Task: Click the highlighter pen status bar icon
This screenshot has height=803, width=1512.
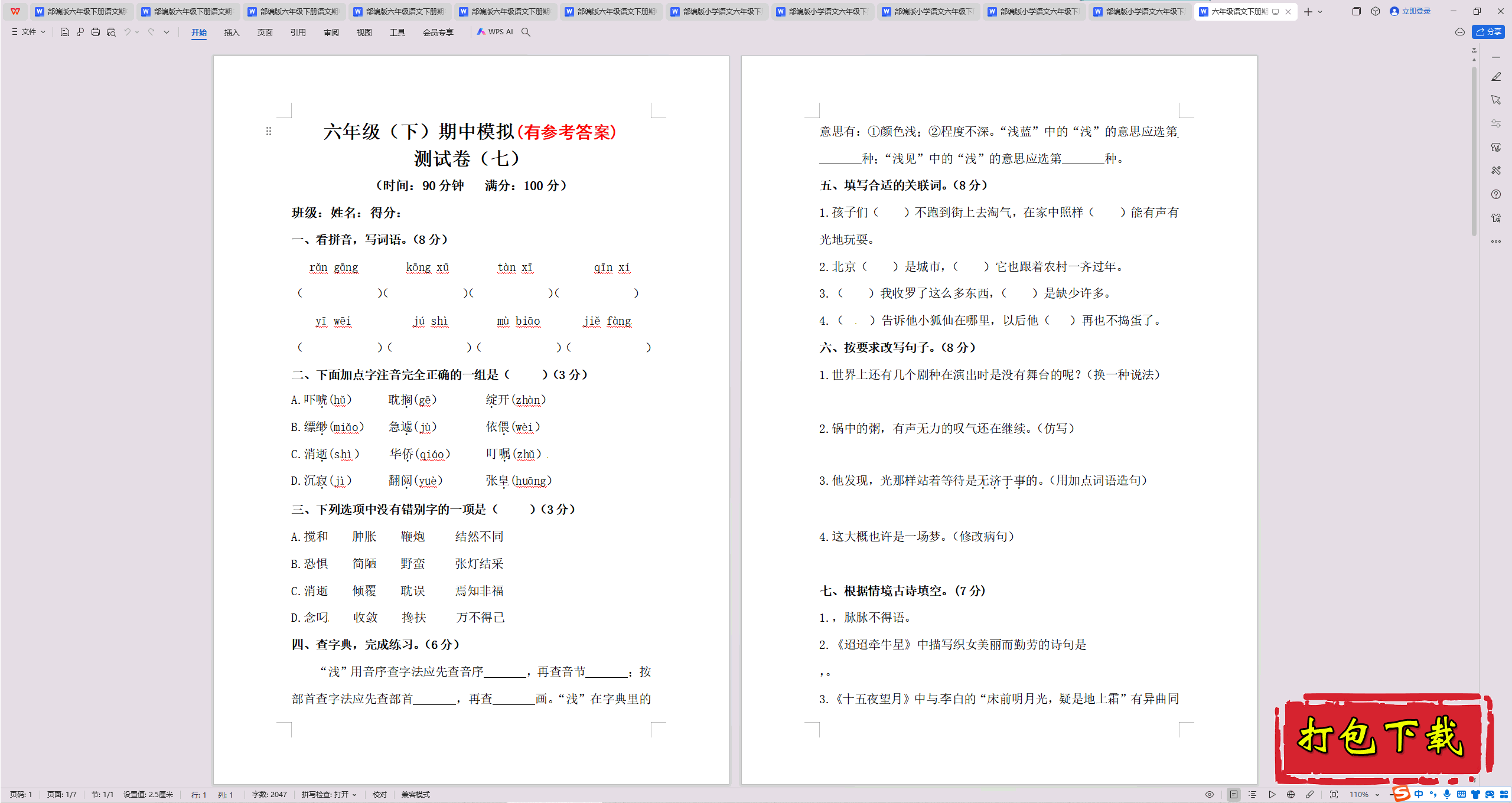Action: coord(1310,795)
